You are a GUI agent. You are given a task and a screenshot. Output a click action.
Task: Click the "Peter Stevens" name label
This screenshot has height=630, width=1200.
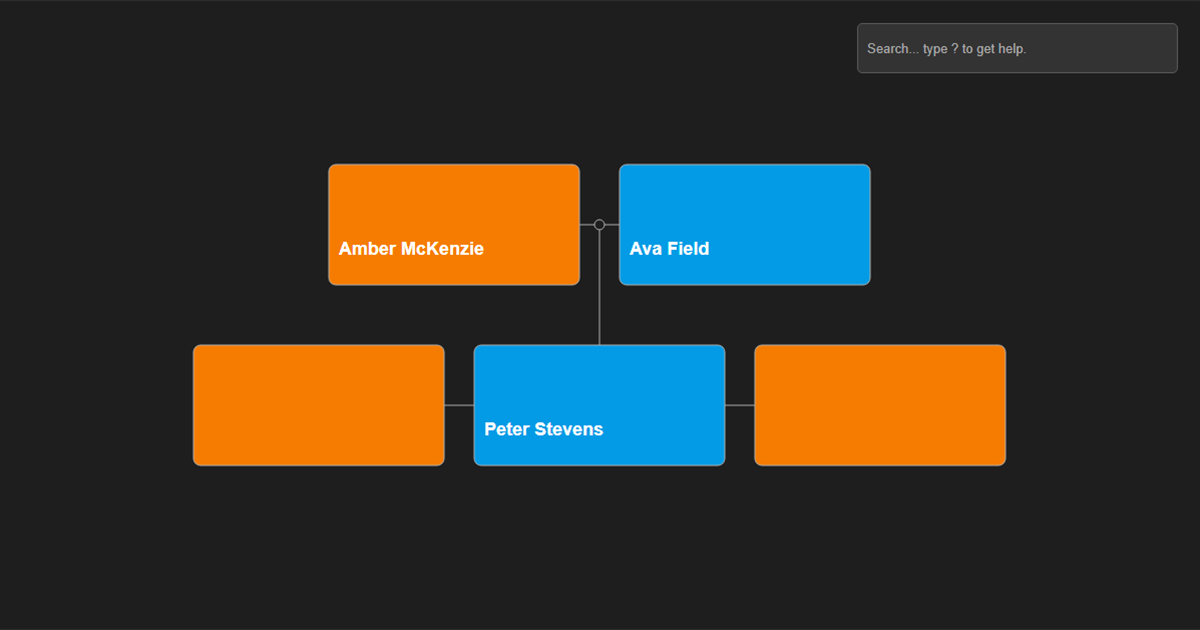[x=544, y=429]
